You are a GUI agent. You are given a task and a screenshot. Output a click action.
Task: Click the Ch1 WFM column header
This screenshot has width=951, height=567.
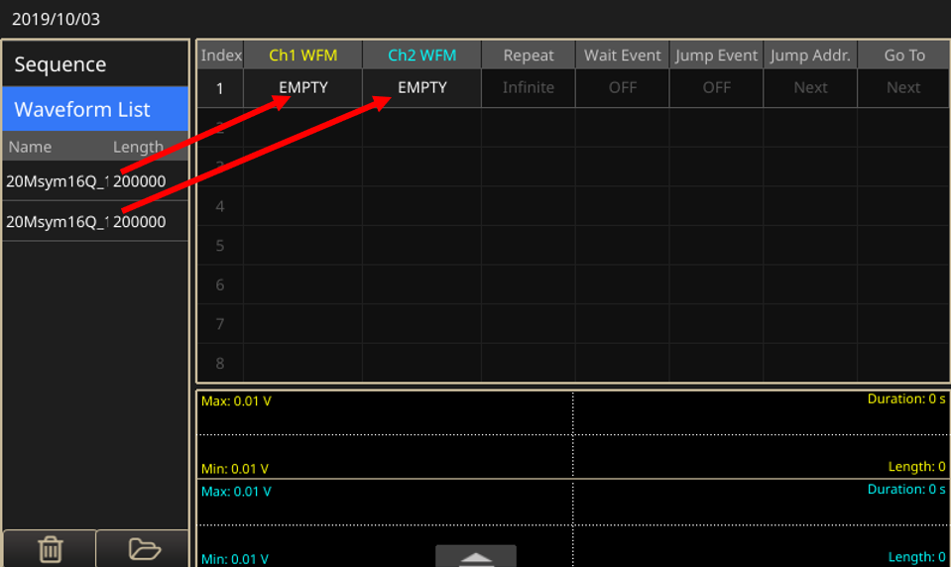pyautogui.click(x=303, y=56)
